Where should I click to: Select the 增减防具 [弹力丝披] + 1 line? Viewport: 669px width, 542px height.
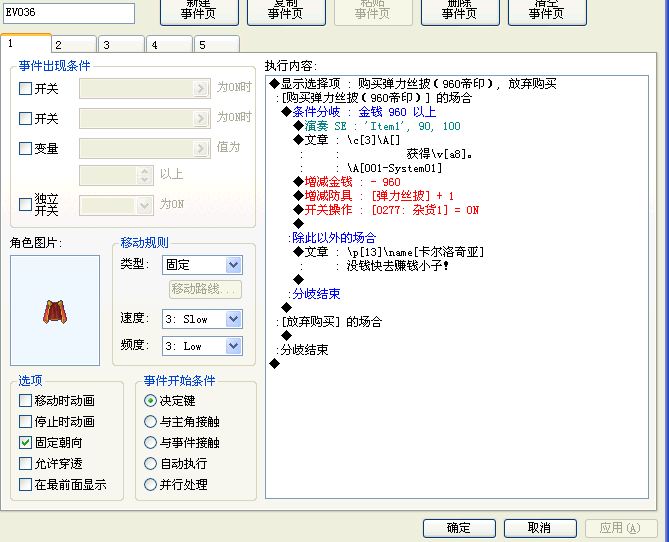pyautogui.click(x=374, y=196)
